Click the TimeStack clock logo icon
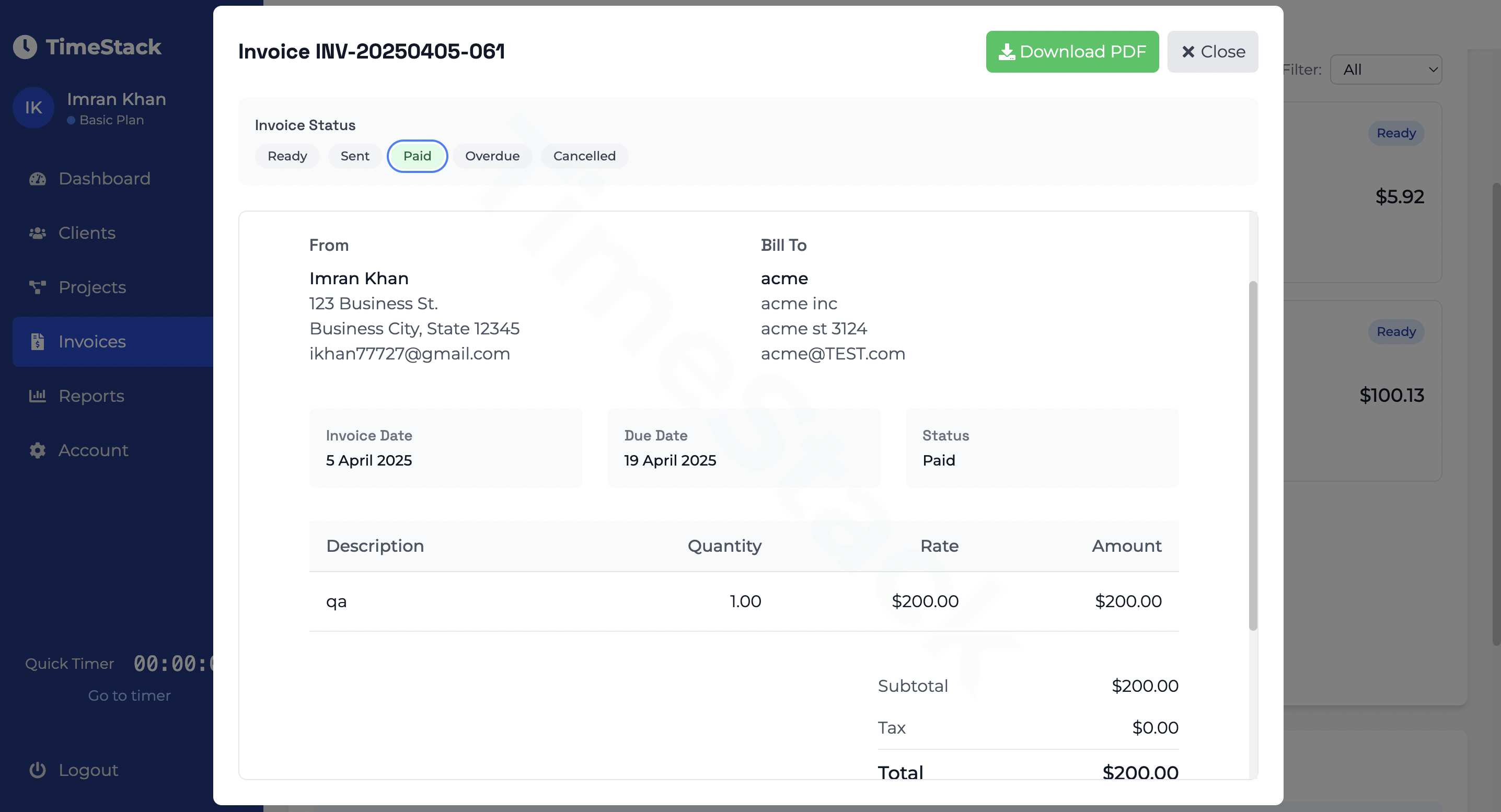This screenshot has height=812, width=1501. tap(25, 47)
